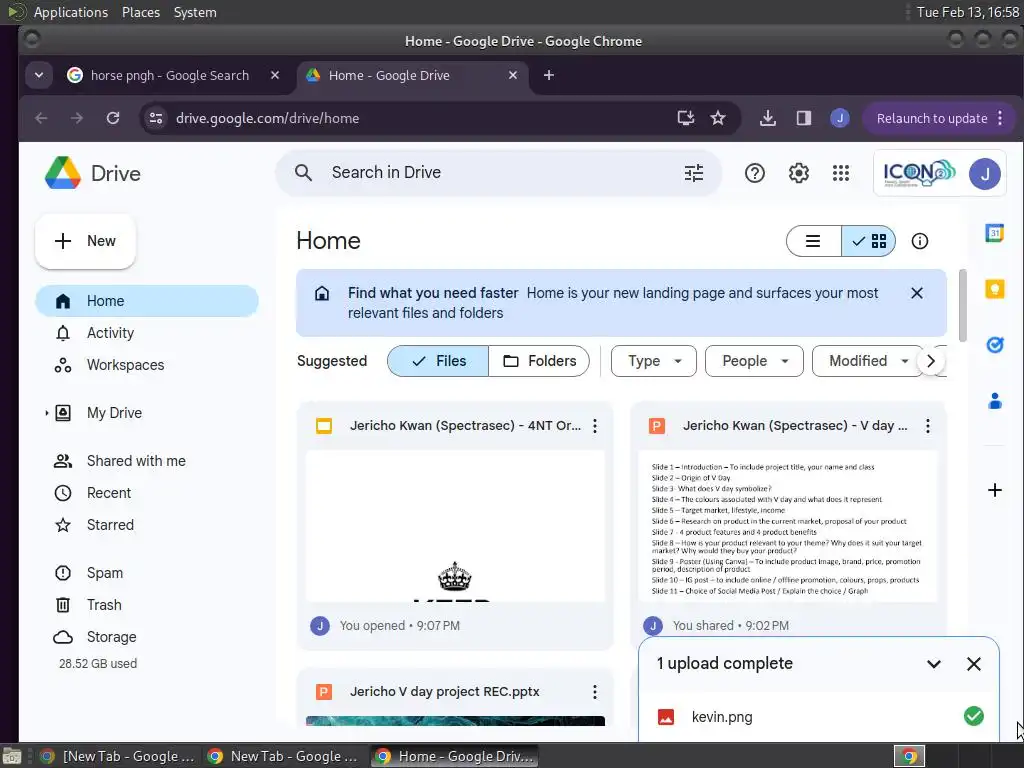Screen dimensions: 1024x768
Task: Click Relaunch to update
Action: [931, 118]
